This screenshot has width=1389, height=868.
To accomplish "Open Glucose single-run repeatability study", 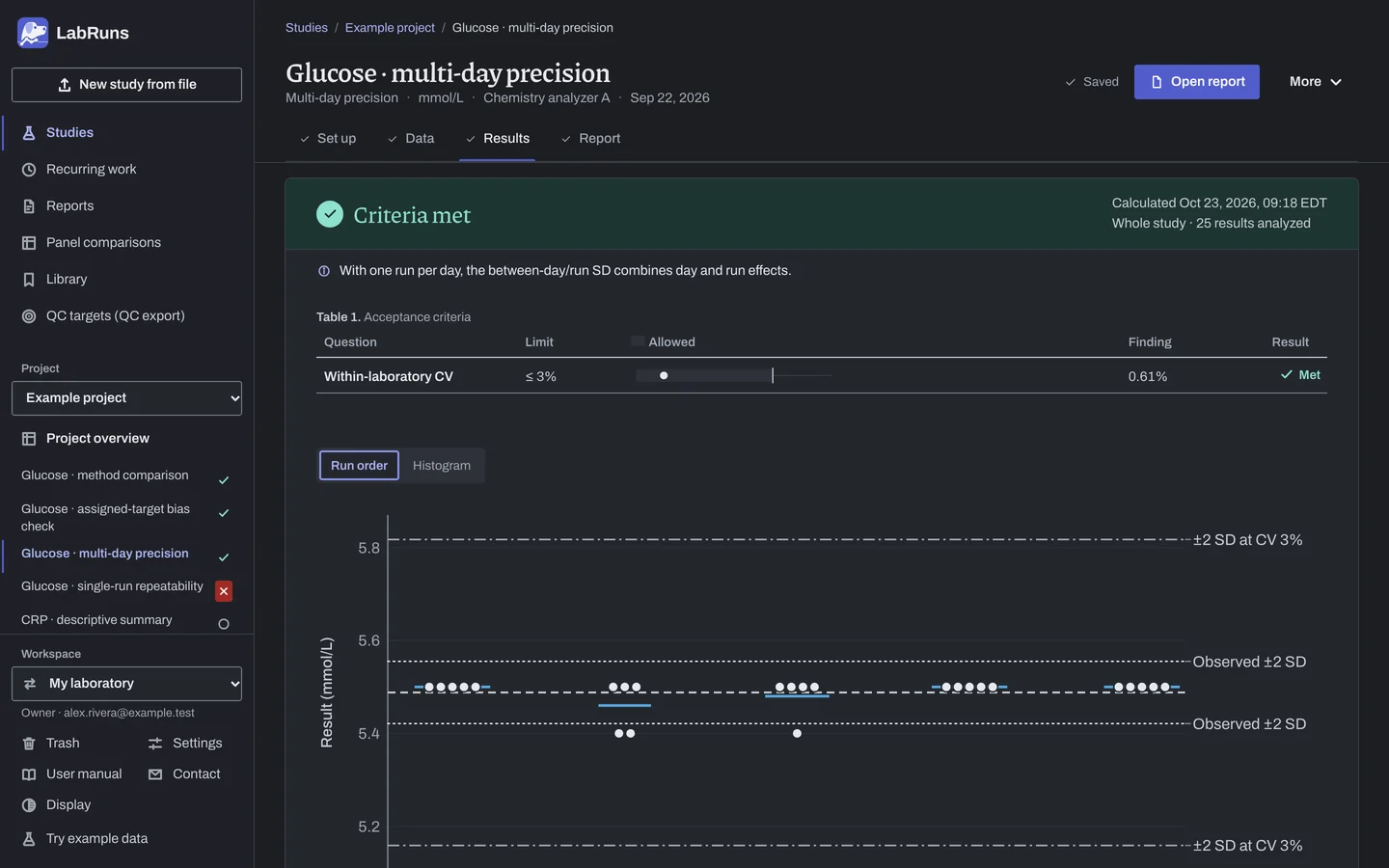I will (112, 586).
